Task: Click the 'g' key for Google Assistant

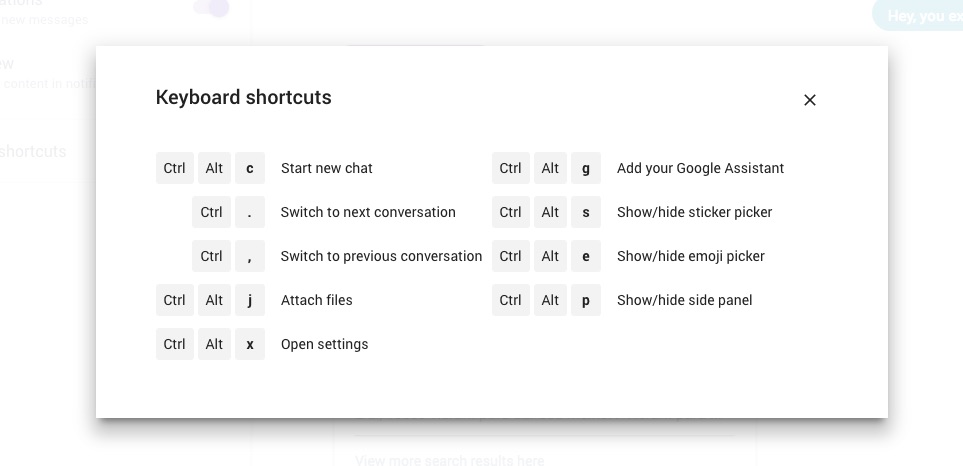Action: click(x=585, y=168)
